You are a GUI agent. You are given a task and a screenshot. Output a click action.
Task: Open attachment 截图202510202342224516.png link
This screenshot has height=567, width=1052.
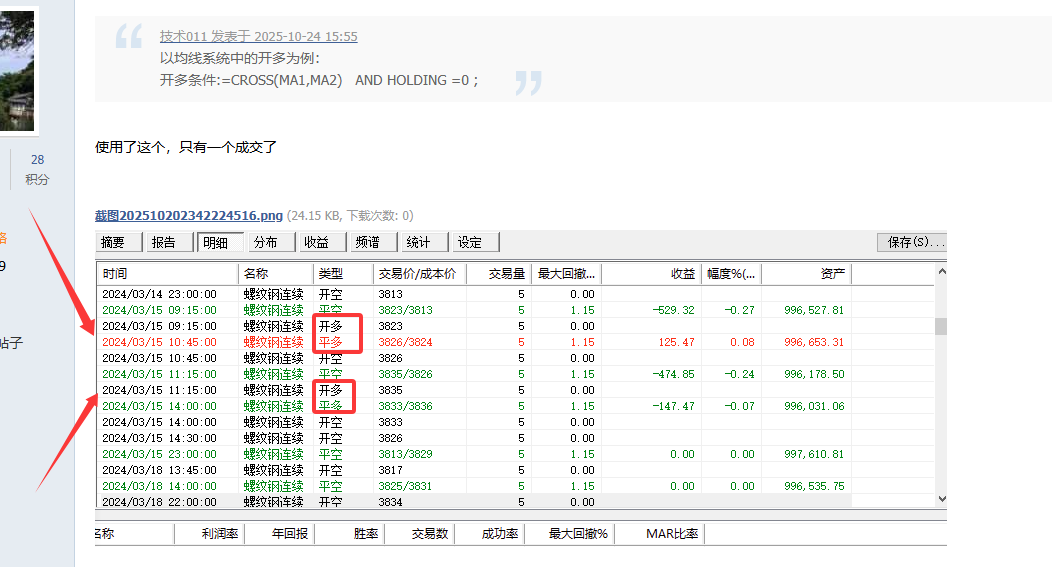(189, 215)
